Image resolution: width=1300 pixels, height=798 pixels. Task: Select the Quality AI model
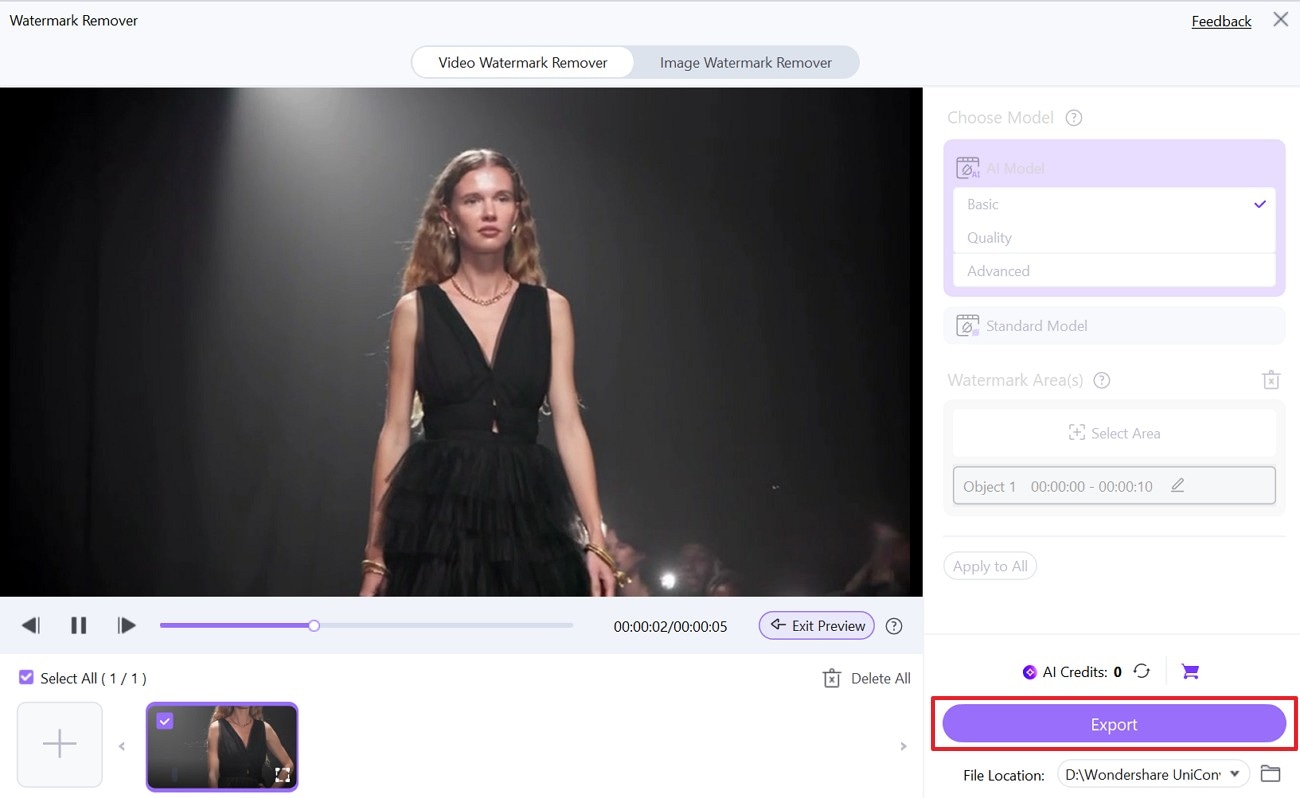[x=988, y=237]
